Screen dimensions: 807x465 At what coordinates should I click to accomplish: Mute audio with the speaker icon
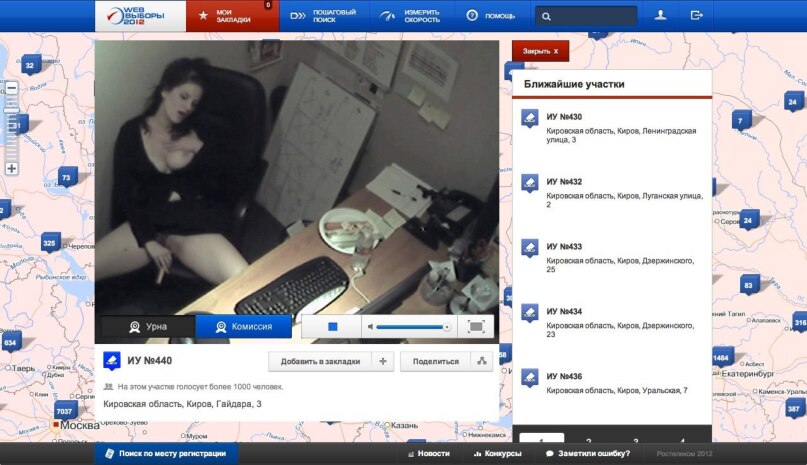(x=371, y=326)
